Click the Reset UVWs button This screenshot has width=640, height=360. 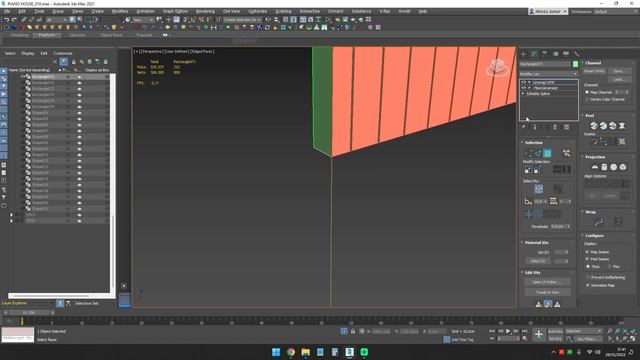click(594, 71)
